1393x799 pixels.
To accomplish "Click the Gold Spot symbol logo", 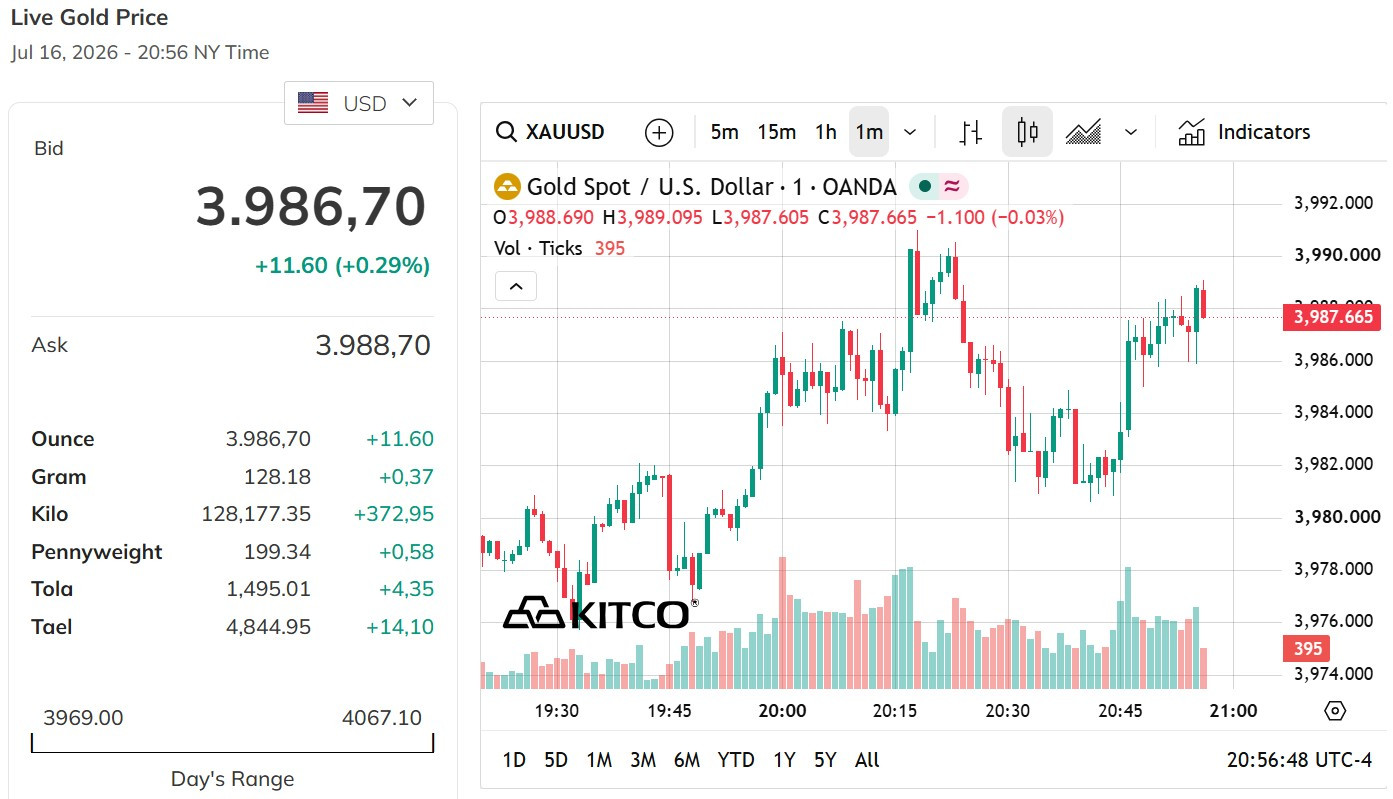I will point(508,187).
